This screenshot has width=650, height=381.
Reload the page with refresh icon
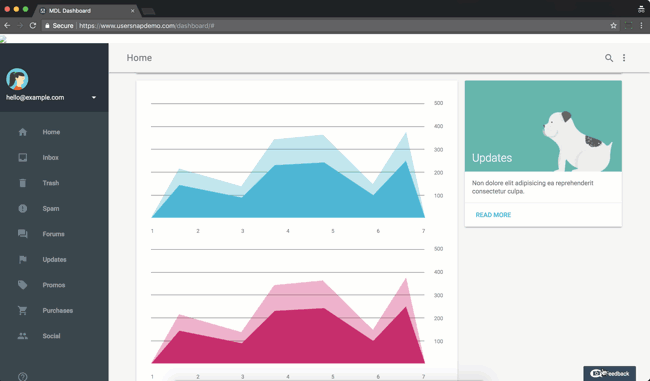pyautogui.click(x=33, y=25)
